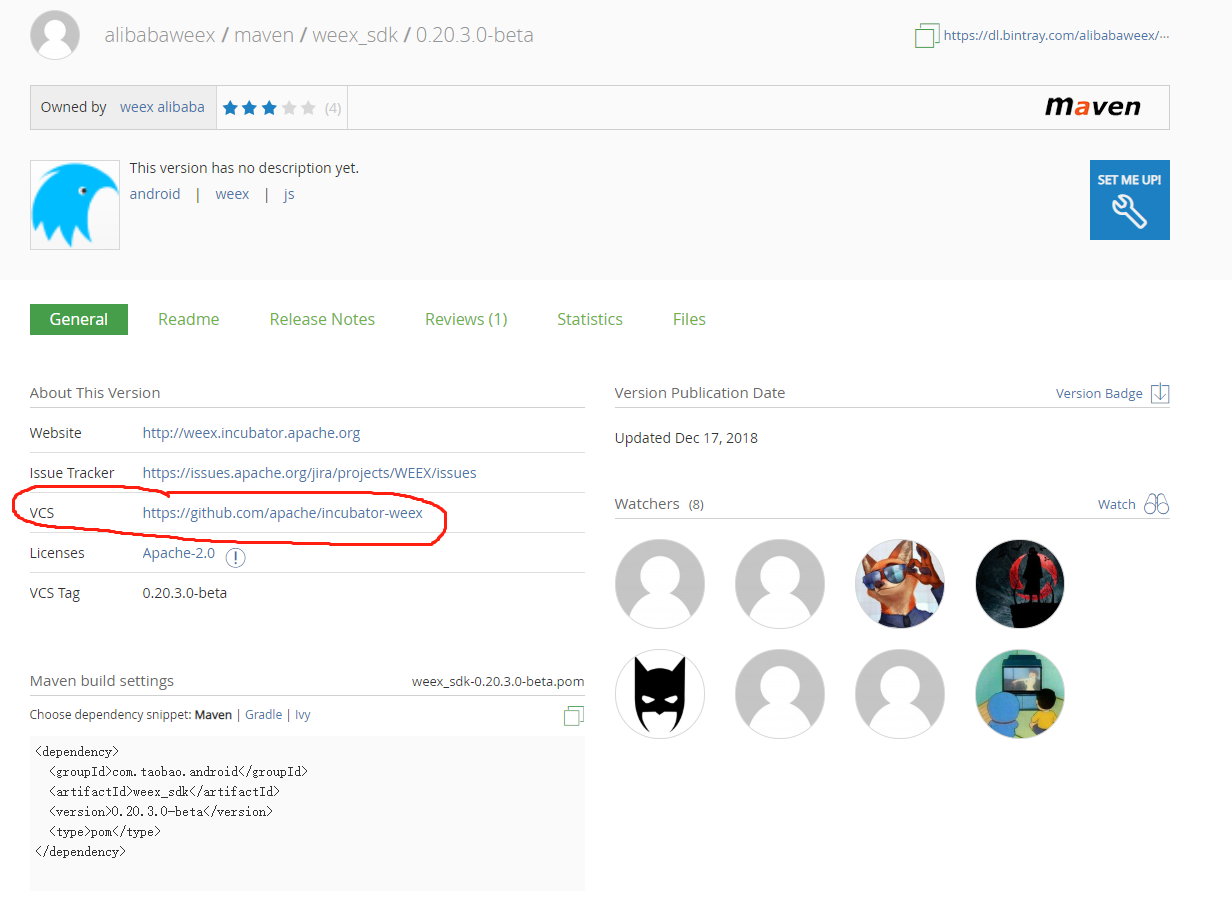Image resolution: width=1232 pixels, height=898 pixels.
Task: Open the SET ME UP wrench button
Action: [x=1129, y=200]
